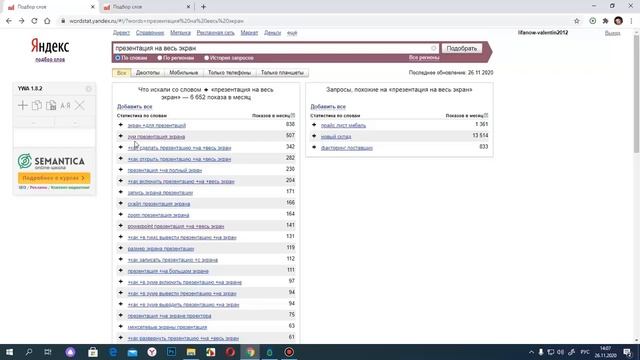
Task: Add phrase with count 282 via plus icon
Action: [x=121, y=158]
